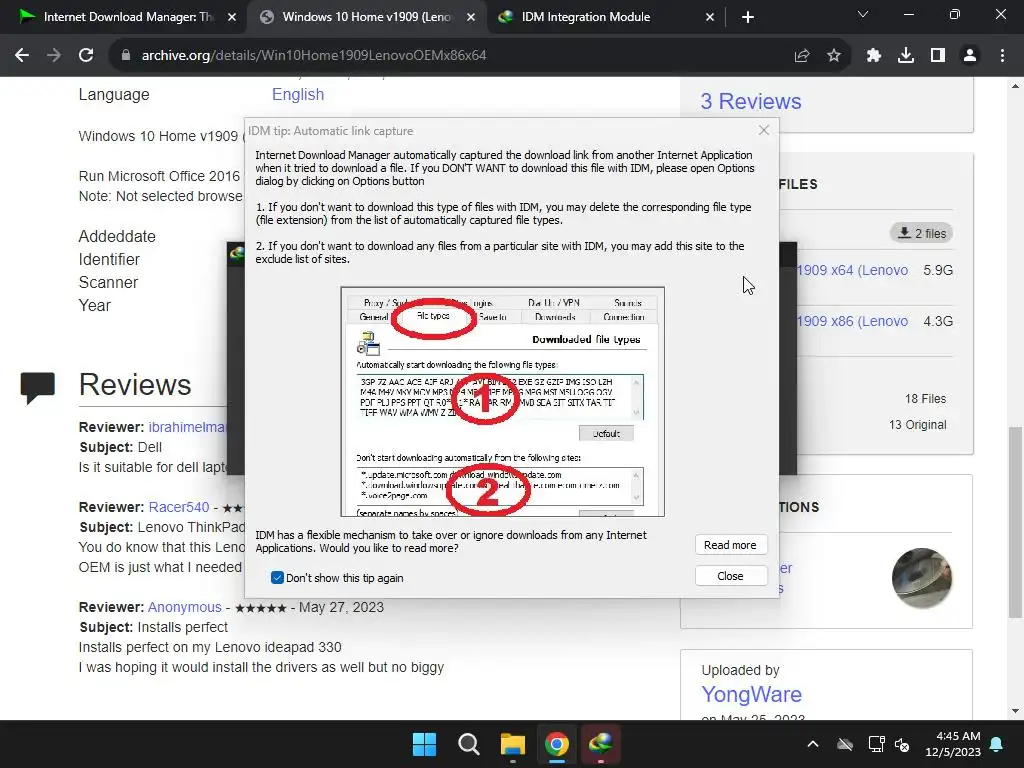Open reviewer Anonymous link
The image size is (1024, 768).
(185, 607)
